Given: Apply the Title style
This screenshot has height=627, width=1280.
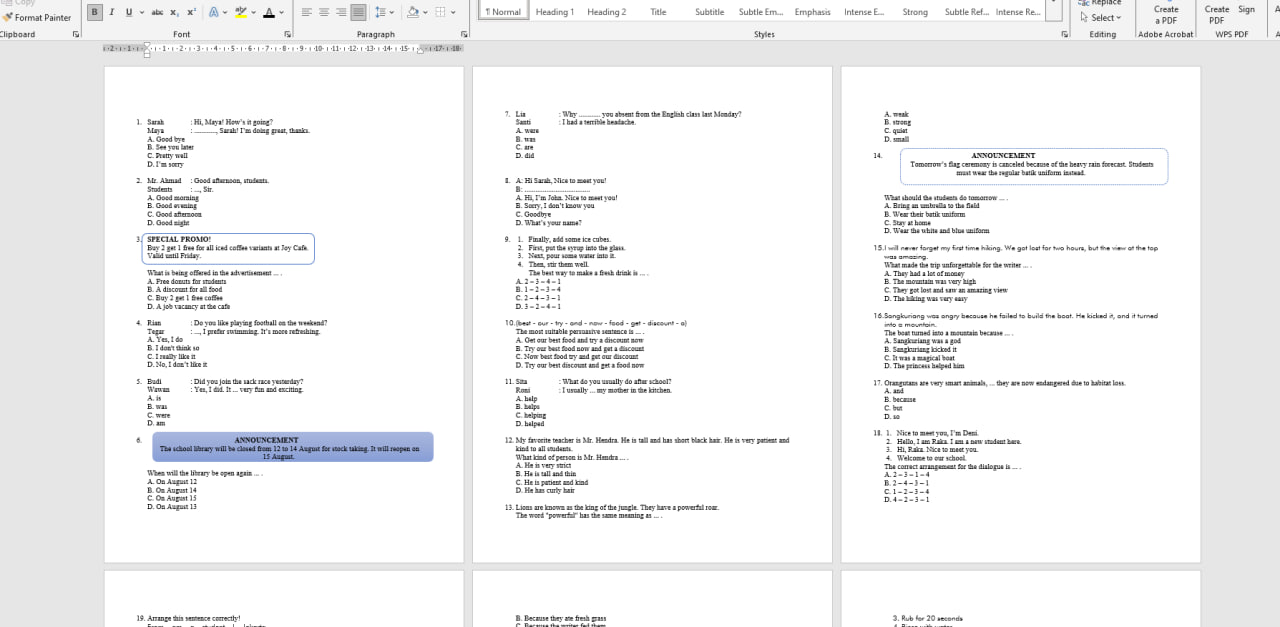Looking at the screenshot, I should [x=658, y=12].
